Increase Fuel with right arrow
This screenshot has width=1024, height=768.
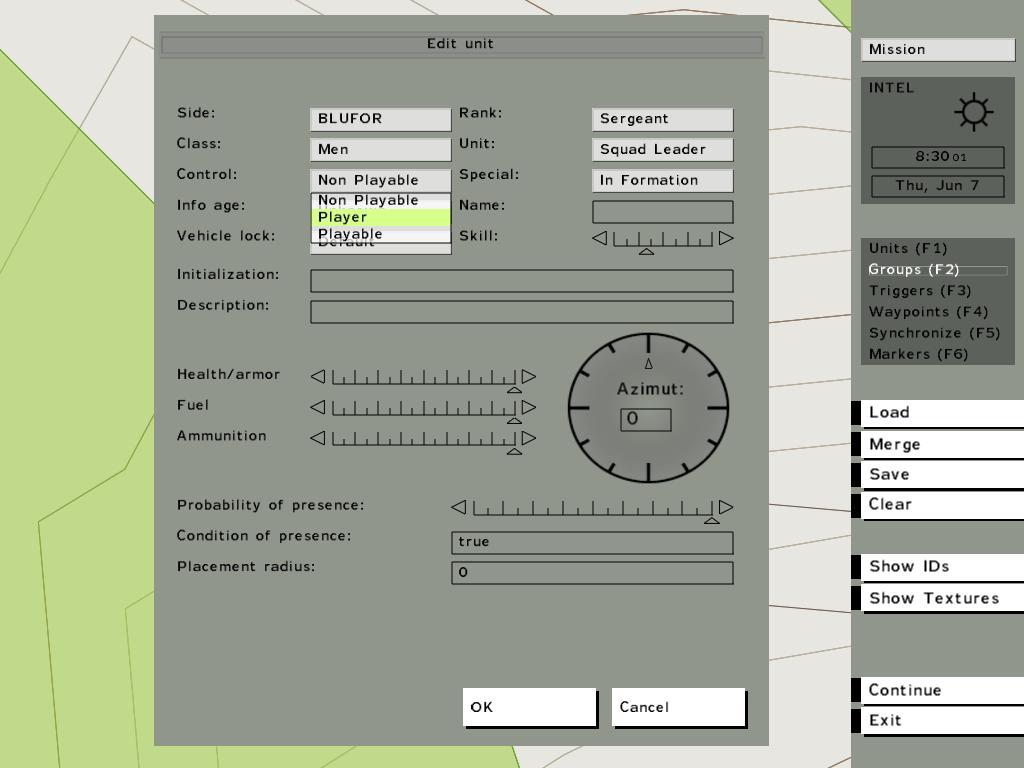(x=528, y=408)
